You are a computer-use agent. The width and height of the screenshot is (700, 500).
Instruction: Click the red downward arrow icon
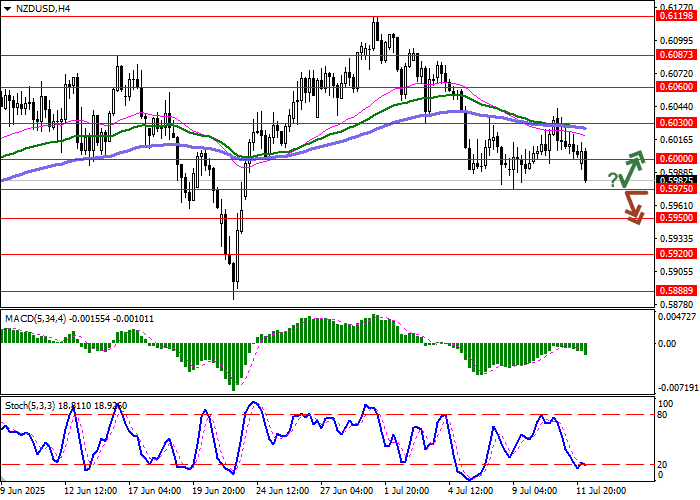633,209
